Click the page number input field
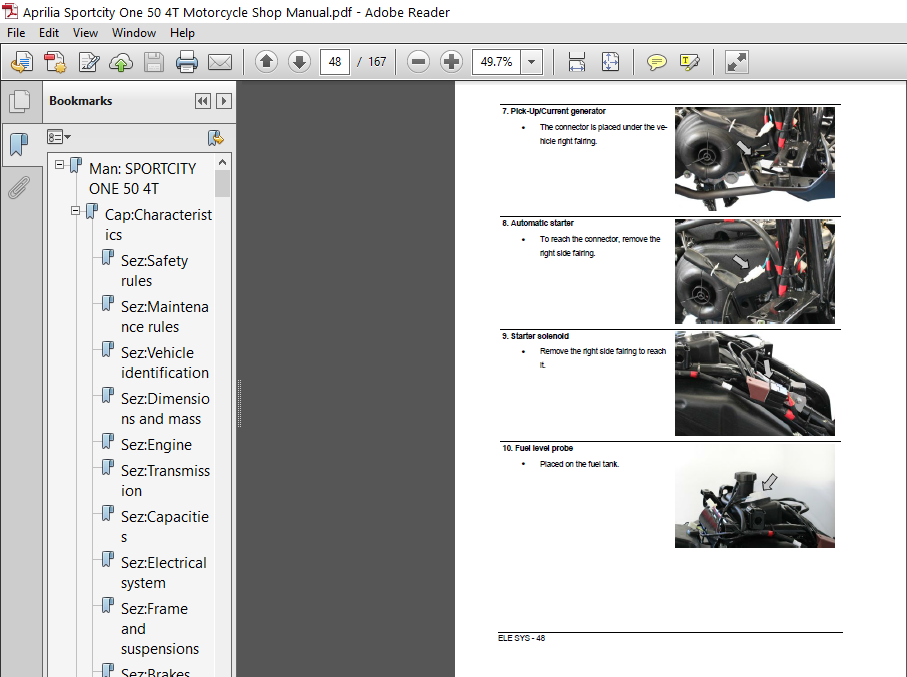Screen dimensions: 907x677 [335, 61]
